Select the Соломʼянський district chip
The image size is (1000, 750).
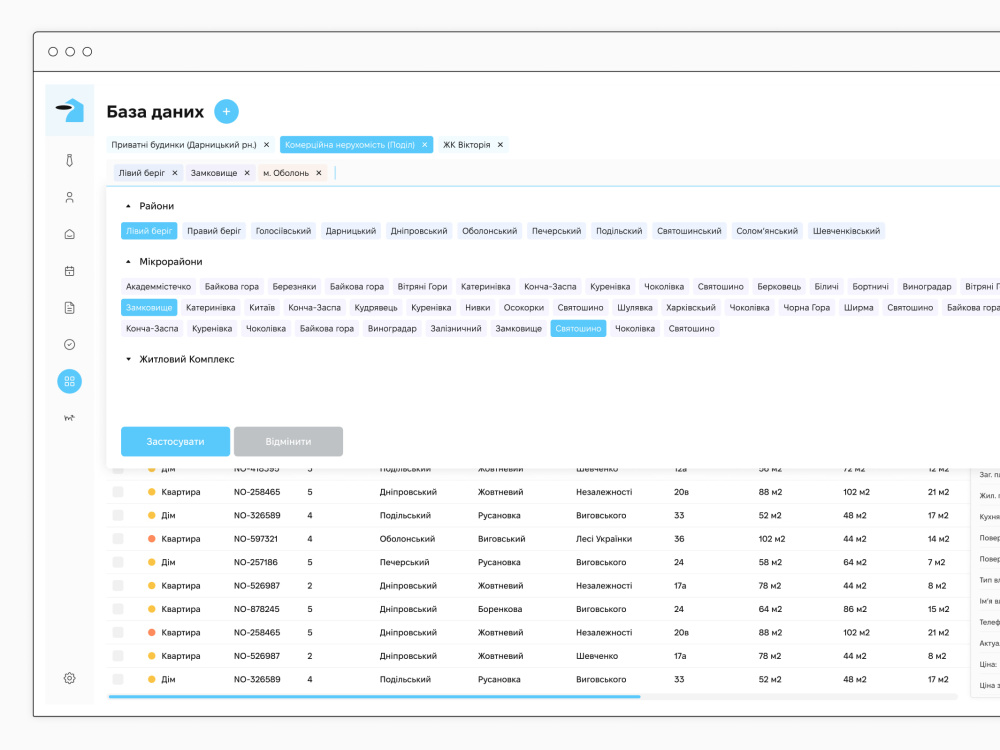coord(767,231)
